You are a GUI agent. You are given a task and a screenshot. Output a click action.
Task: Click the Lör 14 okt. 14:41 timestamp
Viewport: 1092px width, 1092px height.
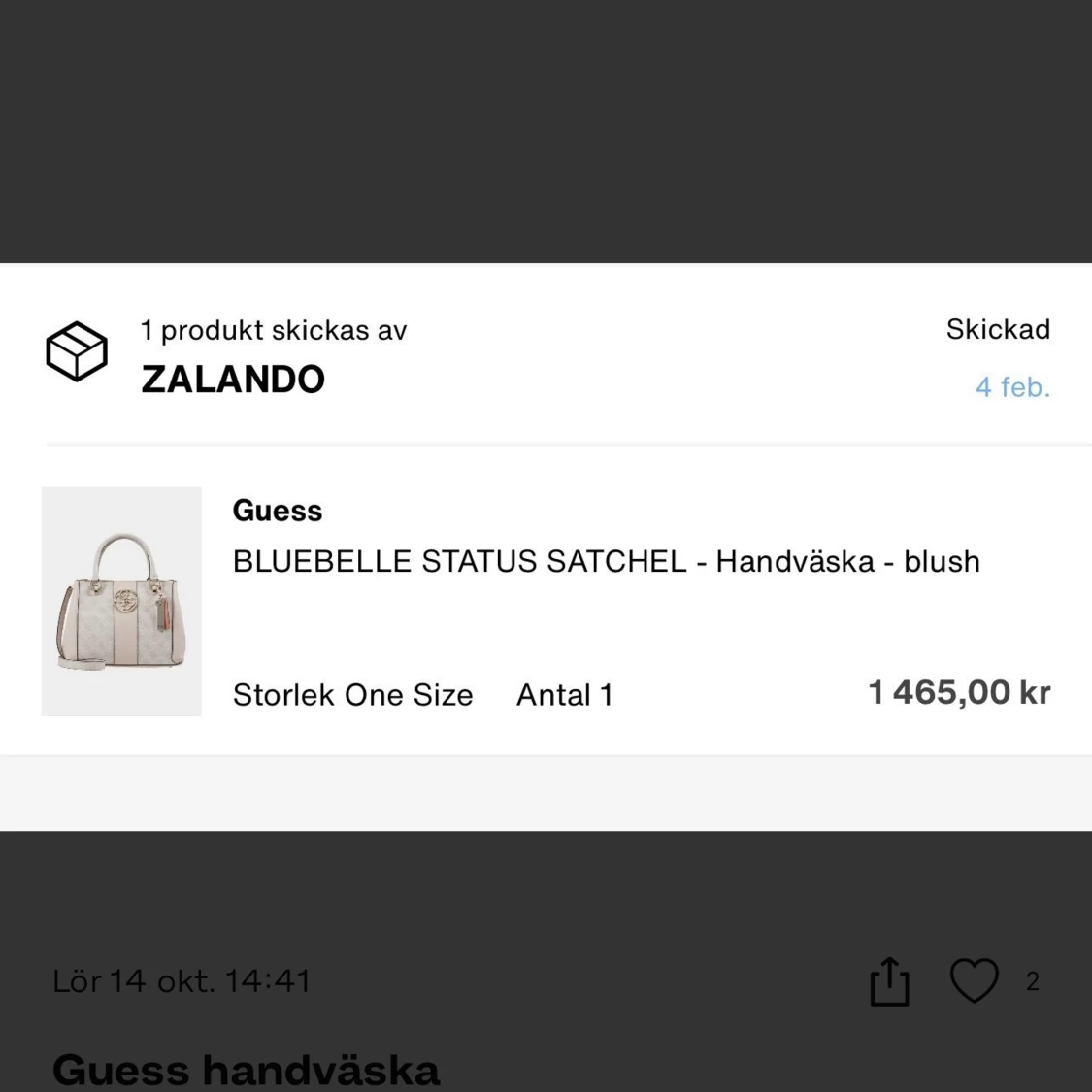coord(182,981)
